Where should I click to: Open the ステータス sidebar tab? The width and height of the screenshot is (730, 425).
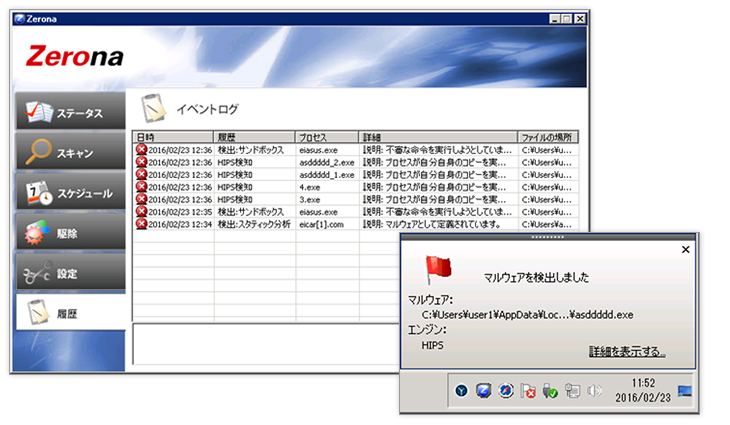(x=71, y=111)
